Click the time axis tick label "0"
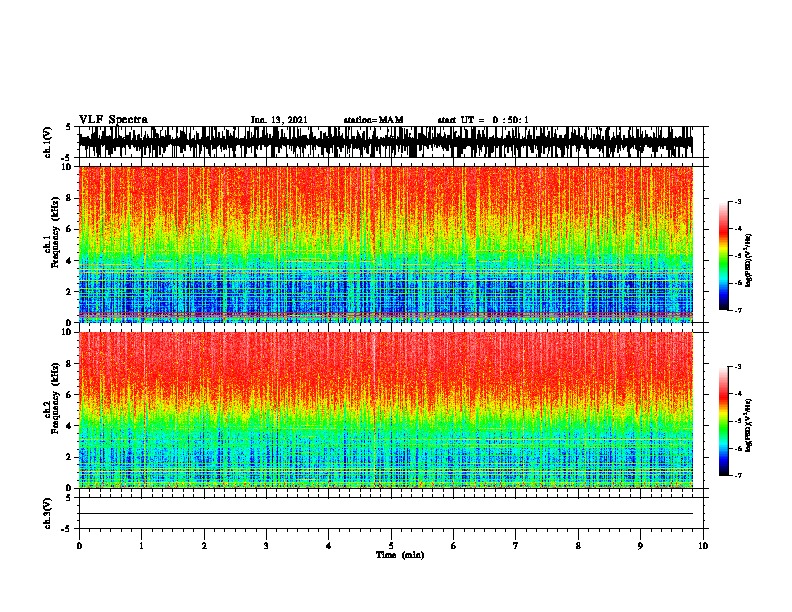The width and height of the screenshot is (792, 612). coord(79,545)
